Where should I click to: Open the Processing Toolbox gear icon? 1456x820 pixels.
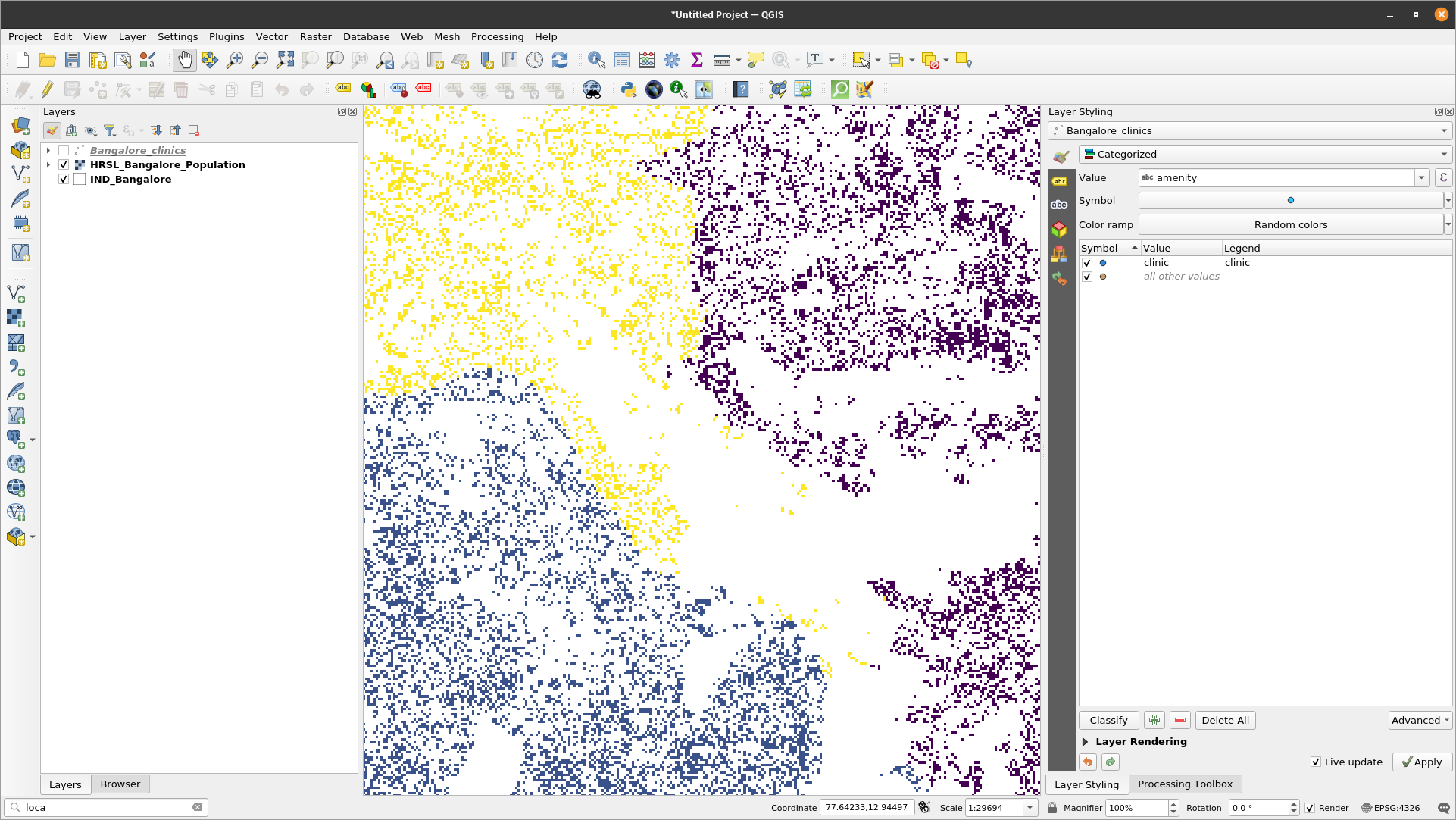pyautogui.click(x=672, y=61)
